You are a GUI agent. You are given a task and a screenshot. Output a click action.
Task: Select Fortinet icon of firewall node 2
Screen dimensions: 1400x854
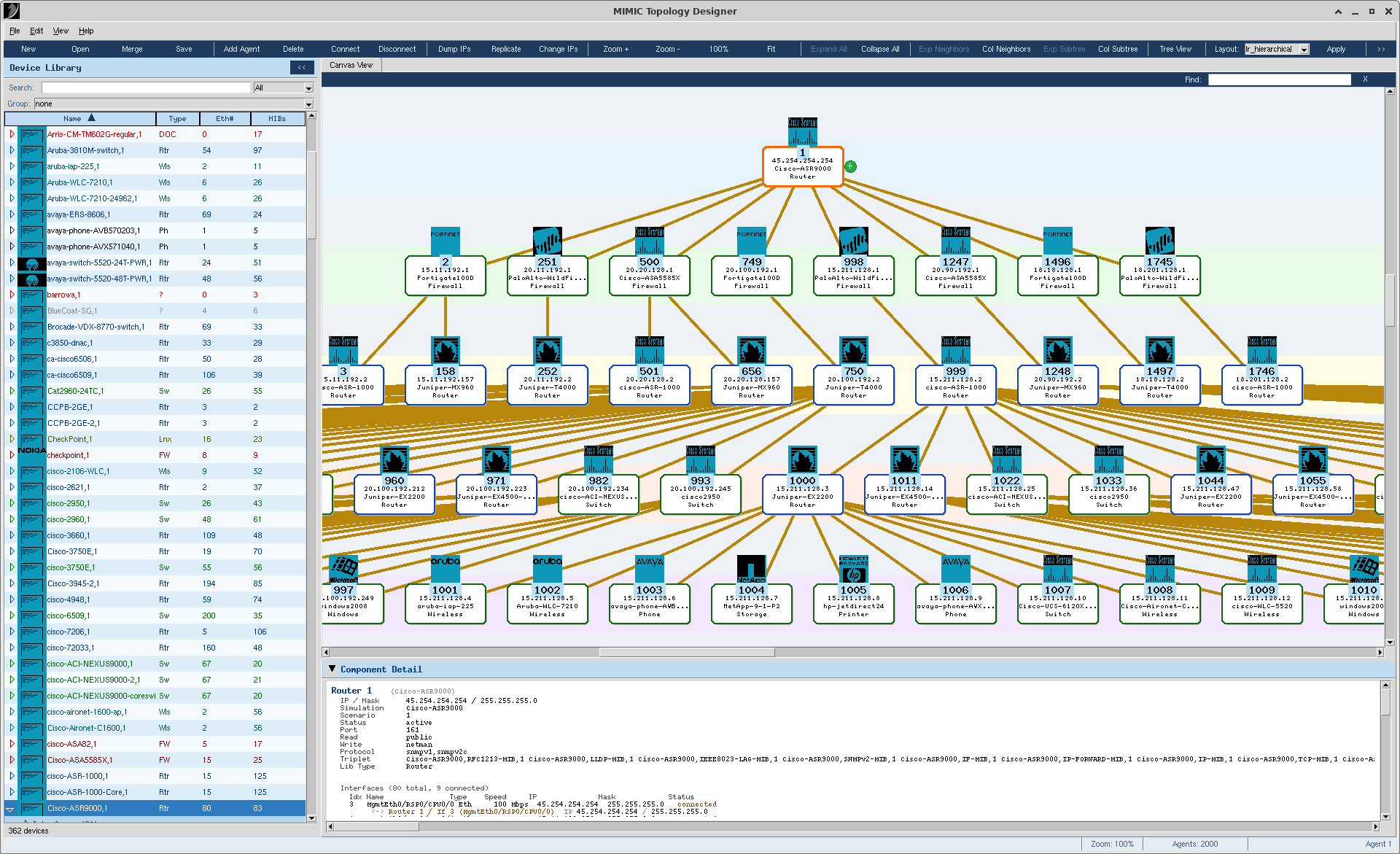(x=445, y=241)
